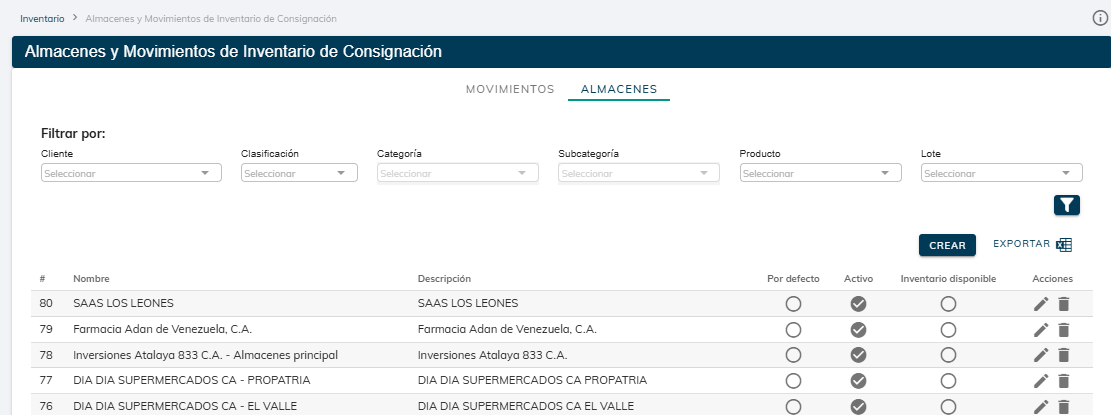Edit DIA DIA SUPERMERCADOS PROPATRIA row
Screen dimensions: 1111x415
(1041, 381)
